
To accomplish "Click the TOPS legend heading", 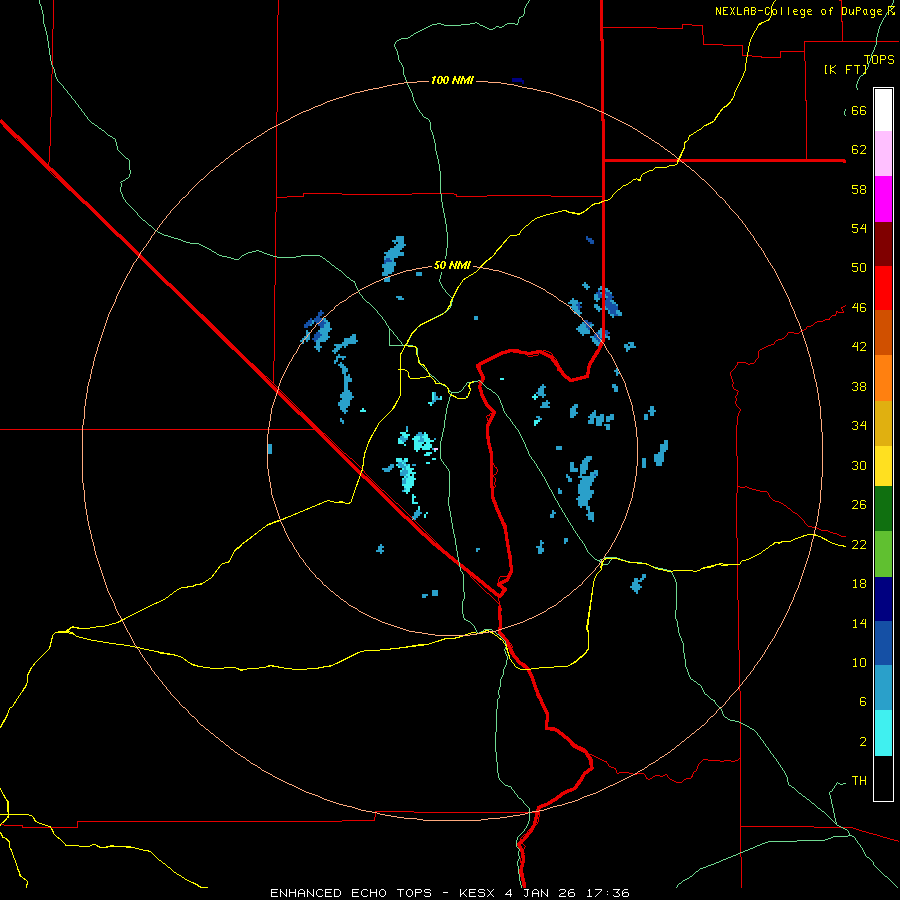I will pyautogui.click(x=879, y=59).
